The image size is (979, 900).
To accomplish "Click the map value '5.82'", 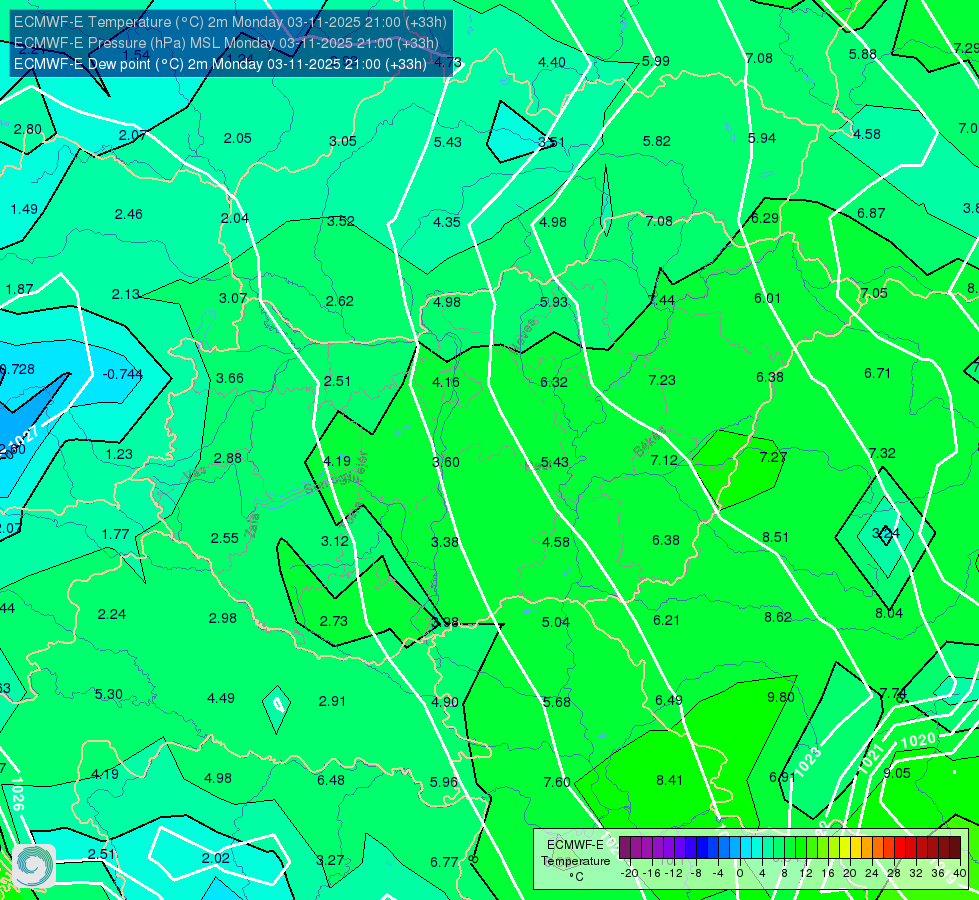I will [x=657, y=142].
